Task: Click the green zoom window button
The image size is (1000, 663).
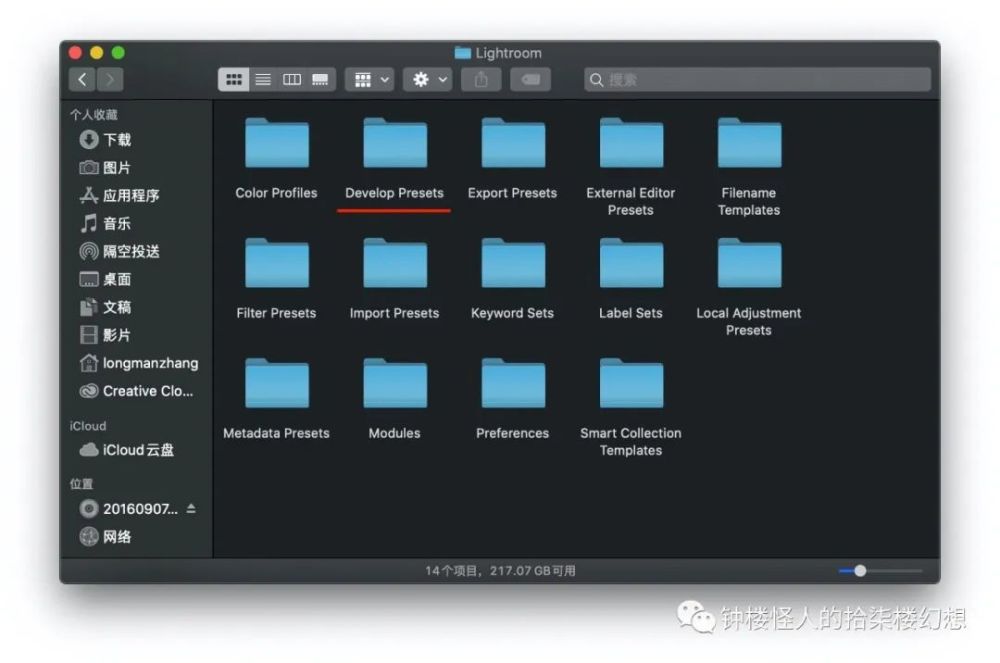Action: (x=118, y=53)
